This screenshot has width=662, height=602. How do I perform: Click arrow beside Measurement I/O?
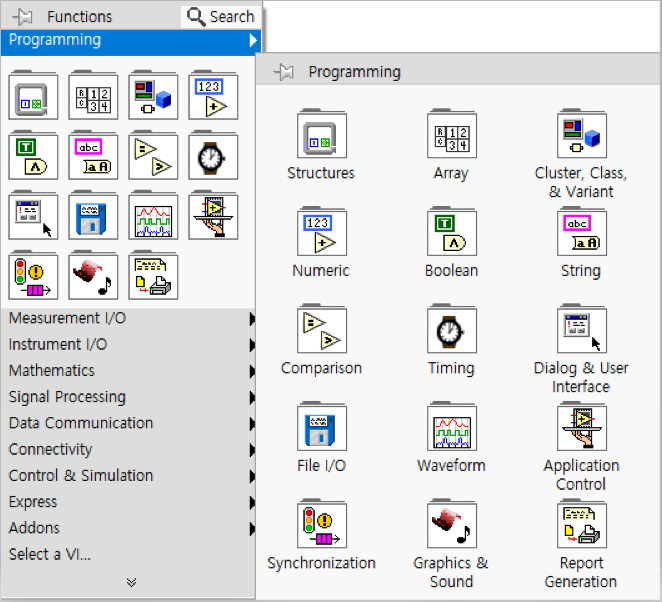coord(252,319)
